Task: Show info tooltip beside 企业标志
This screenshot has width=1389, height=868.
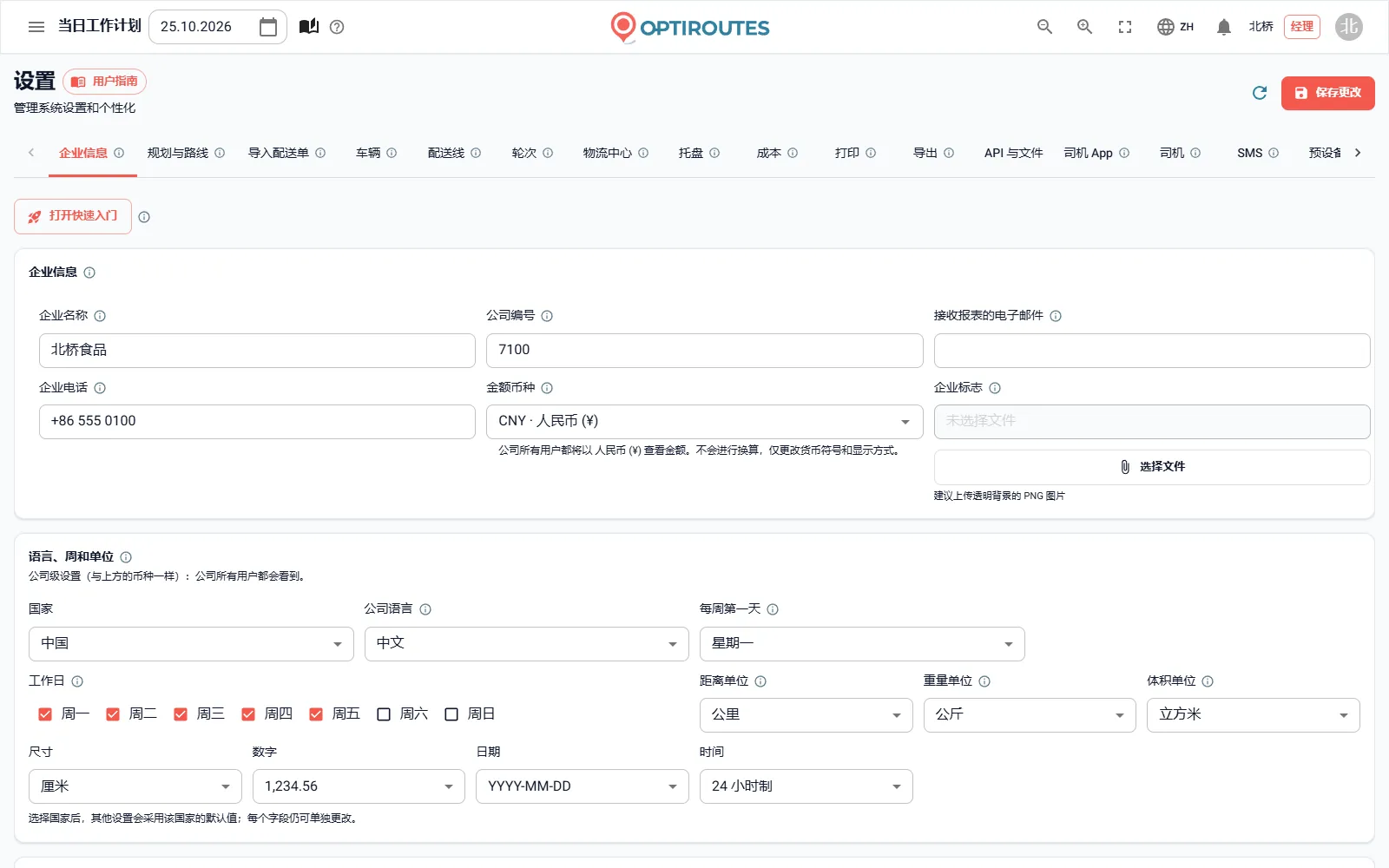Action: point(995,388)
